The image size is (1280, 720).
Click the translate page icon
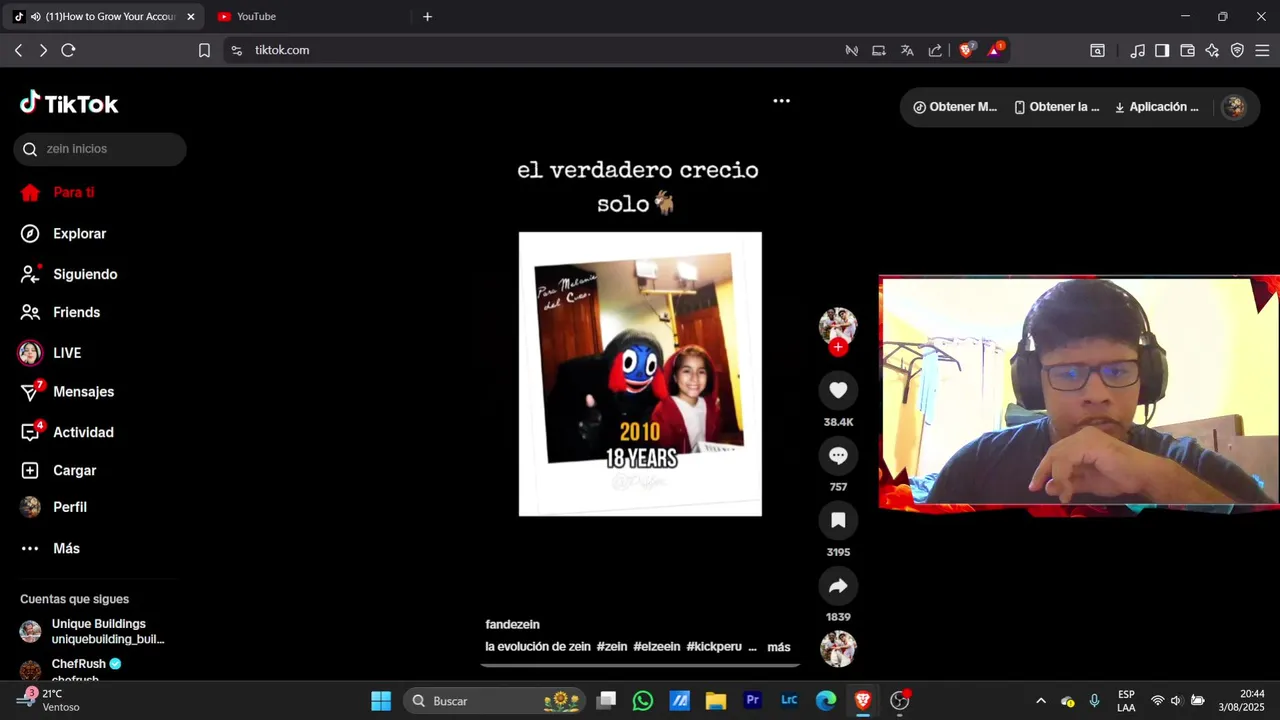[907, 50]
